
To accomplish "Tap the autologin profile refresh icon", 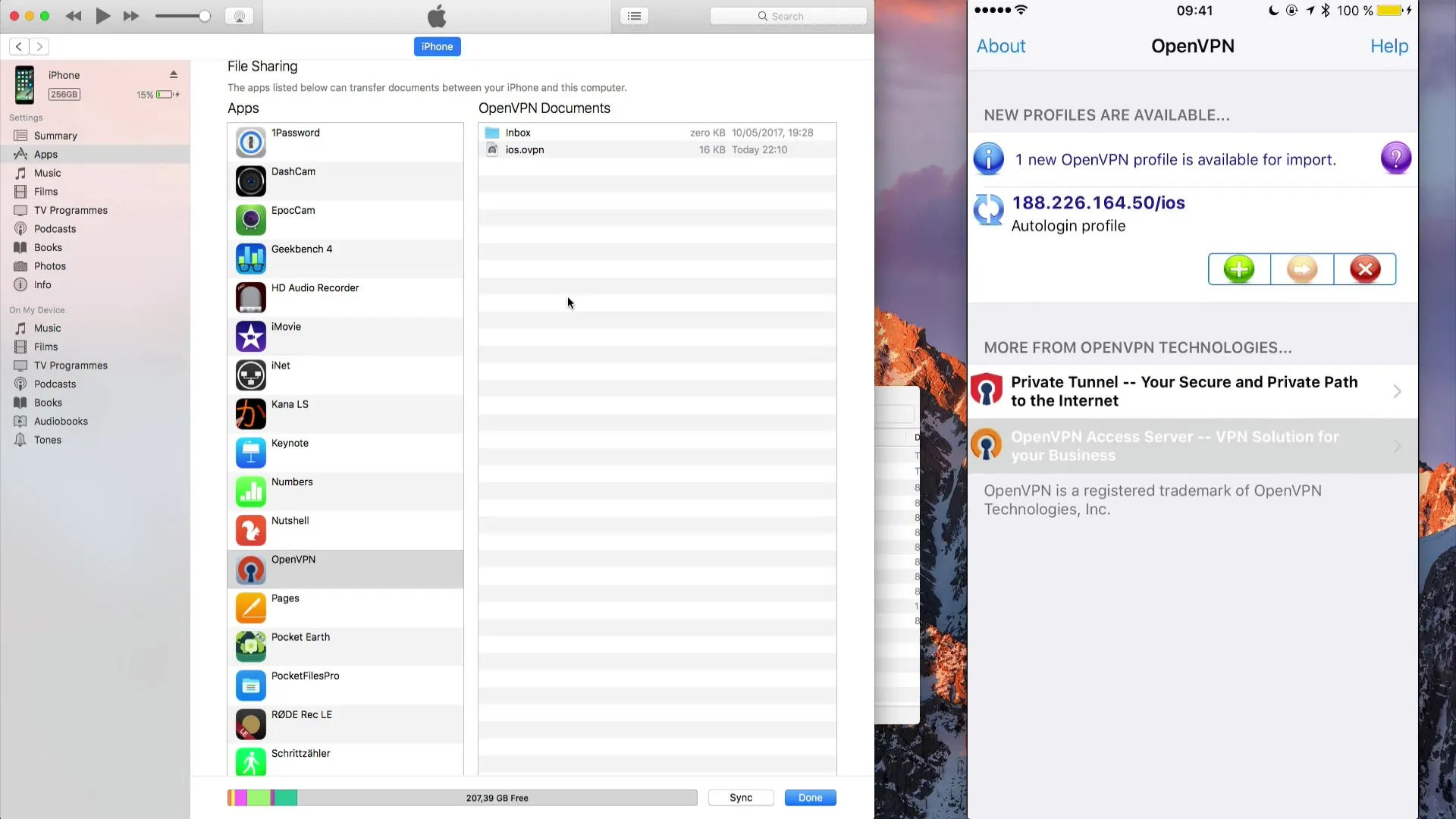I will coord(989,210).
